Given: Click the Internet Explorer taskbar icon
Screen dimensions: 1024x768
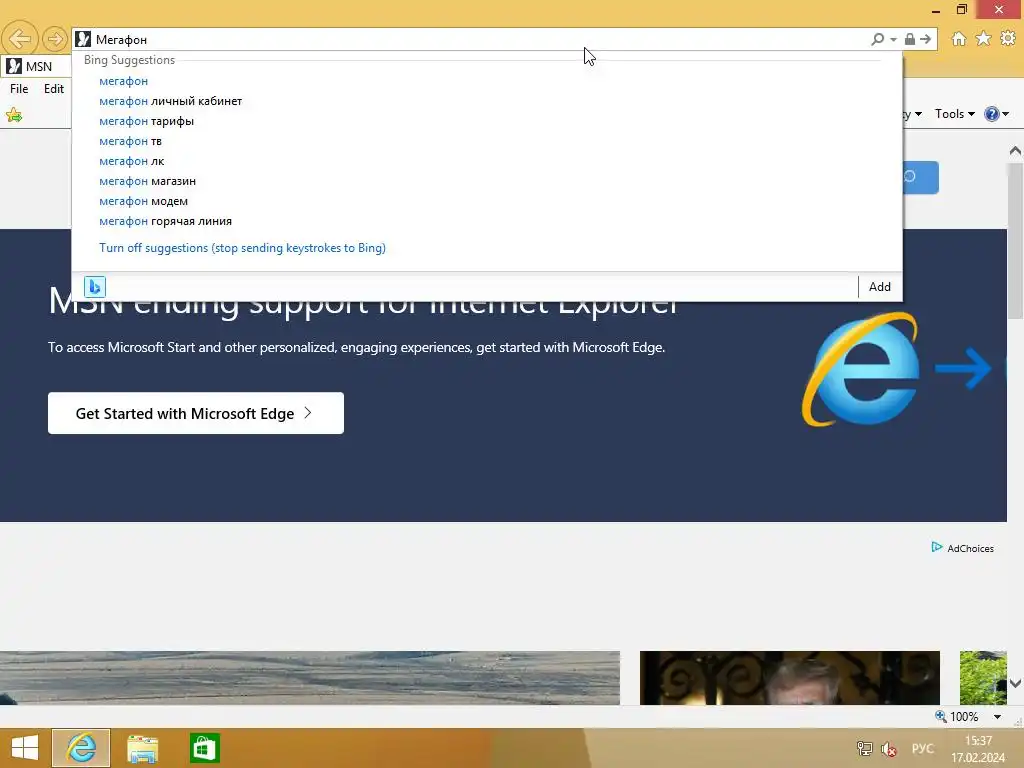Looking at the screenshot, I should [81, 748].
